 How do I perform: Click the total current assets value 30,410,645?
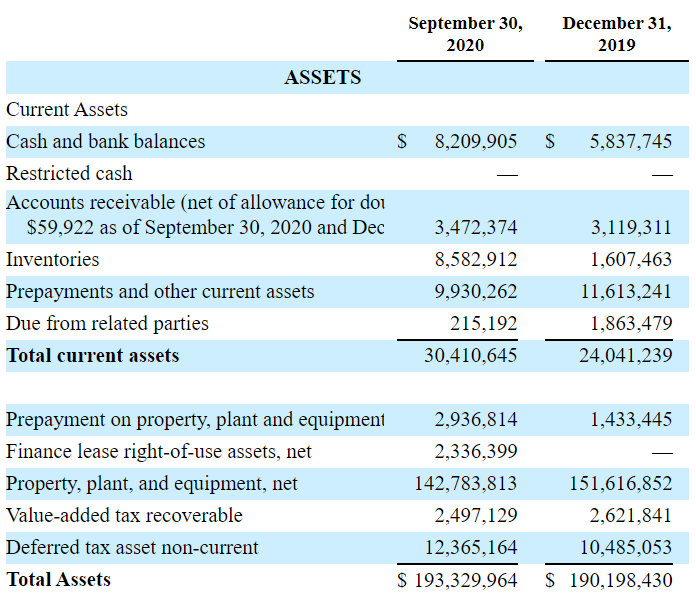[471, 356]
